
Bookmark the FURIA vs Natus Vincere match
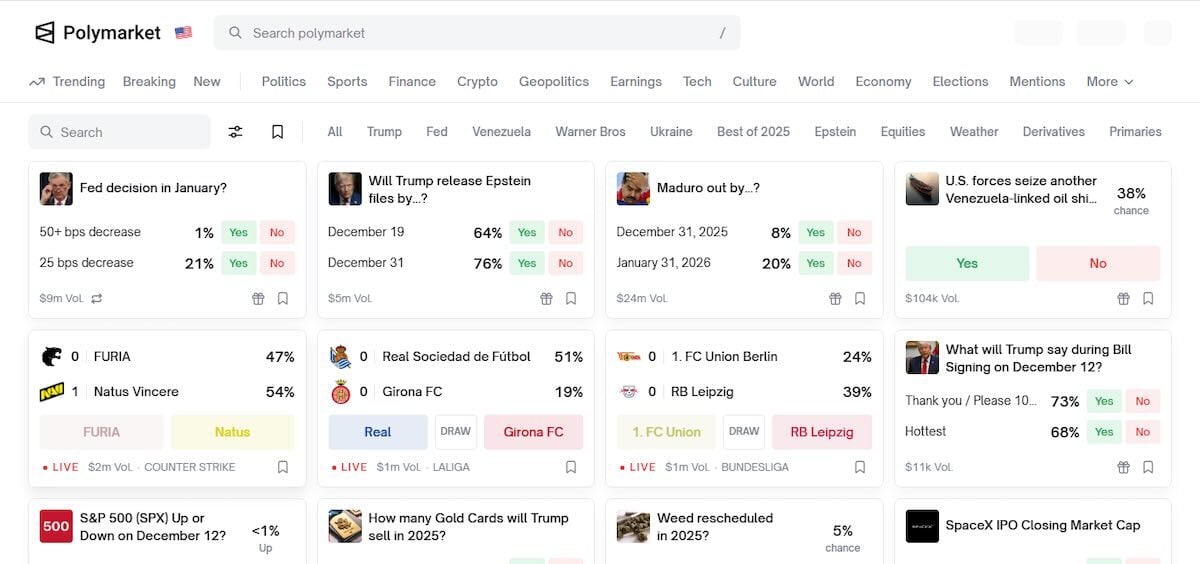[283, 467]
